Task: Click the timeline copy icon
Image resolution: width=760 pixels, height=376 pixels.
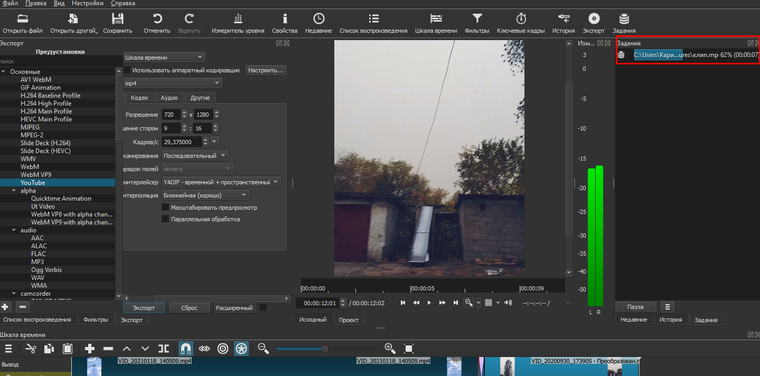Action: 49,348
